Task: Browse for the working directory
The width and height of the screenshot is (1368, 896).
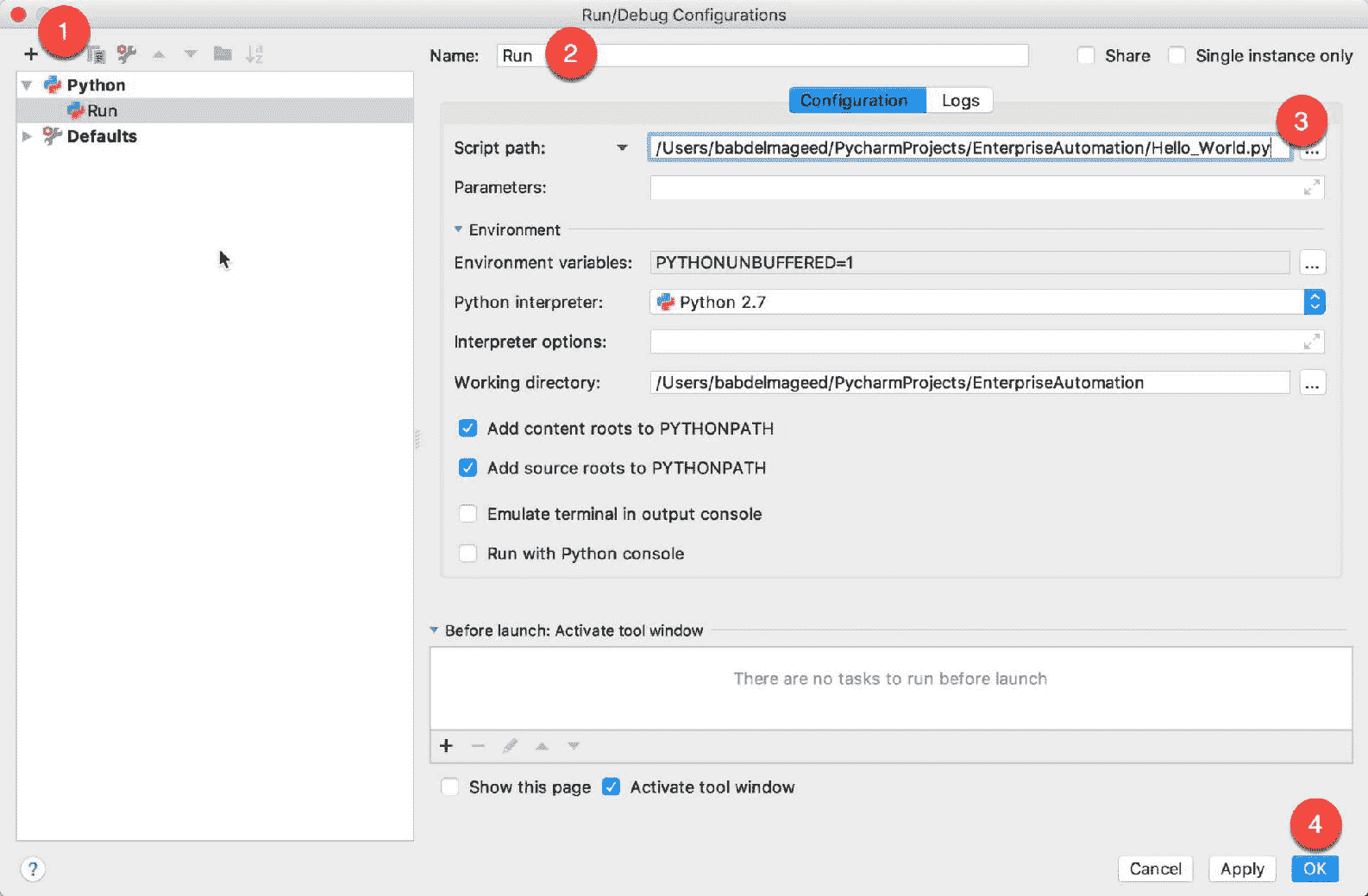Action: pyautogui.click(x=1312, y=383)
